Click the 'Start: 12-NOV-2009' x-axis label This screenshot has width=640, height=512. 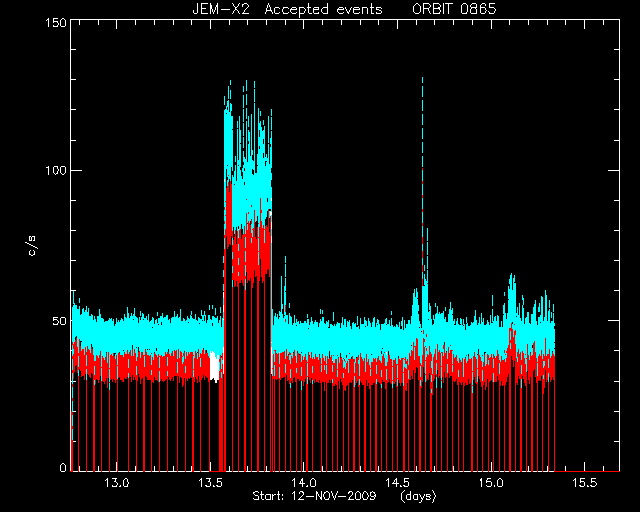(314, 496)
